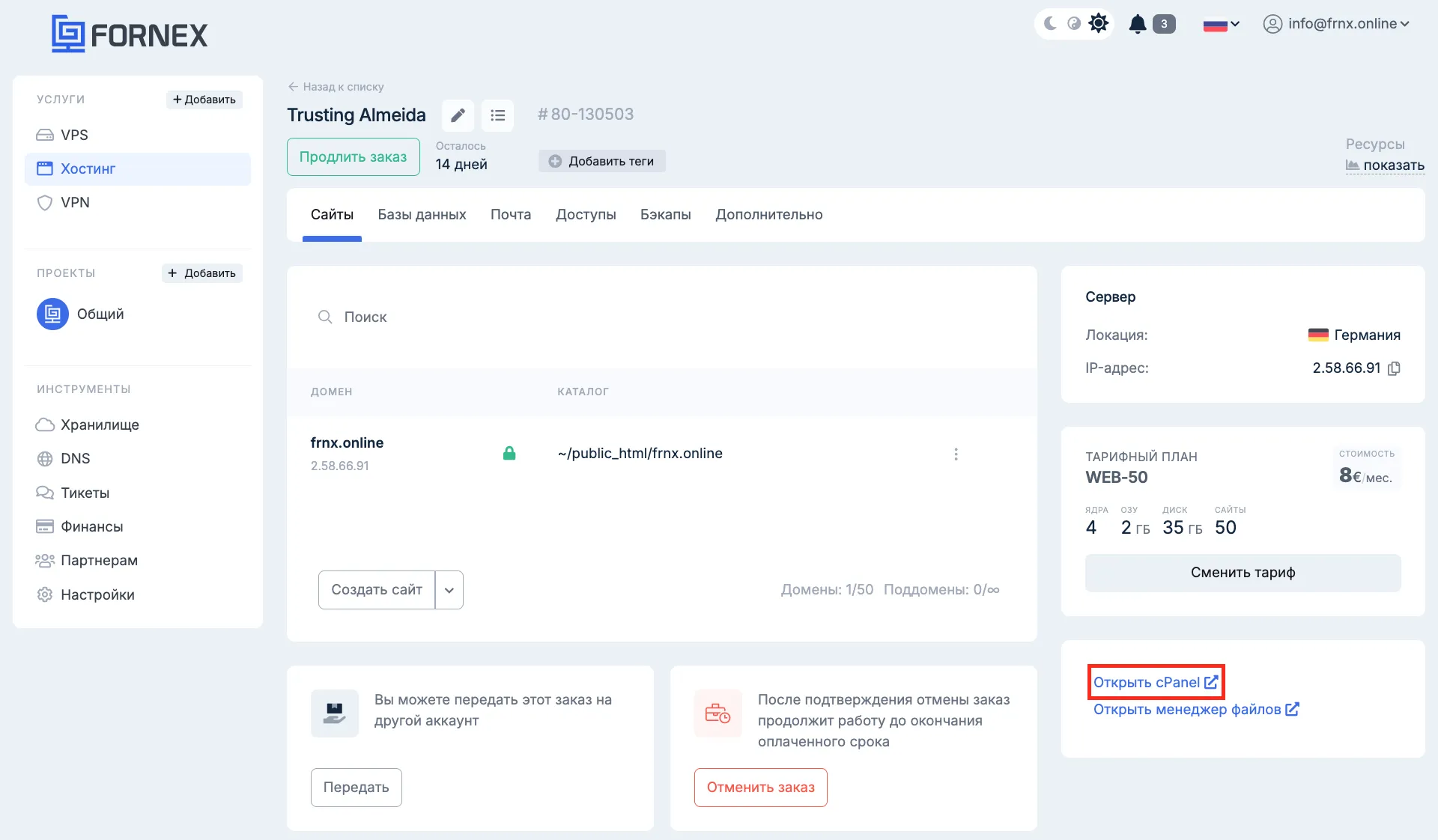Switch to the Базы данных tab
This screenshot has width=1438, height=840.
[422, 215]
